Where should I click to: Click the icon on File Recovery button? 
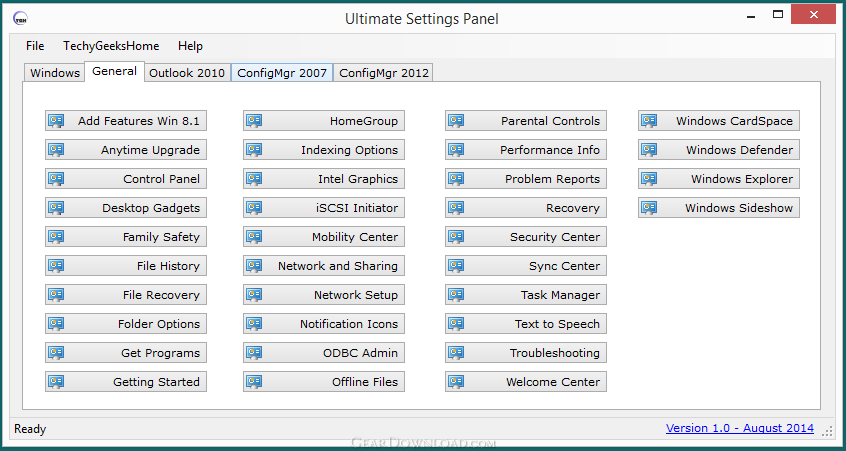tap(56, 295)
